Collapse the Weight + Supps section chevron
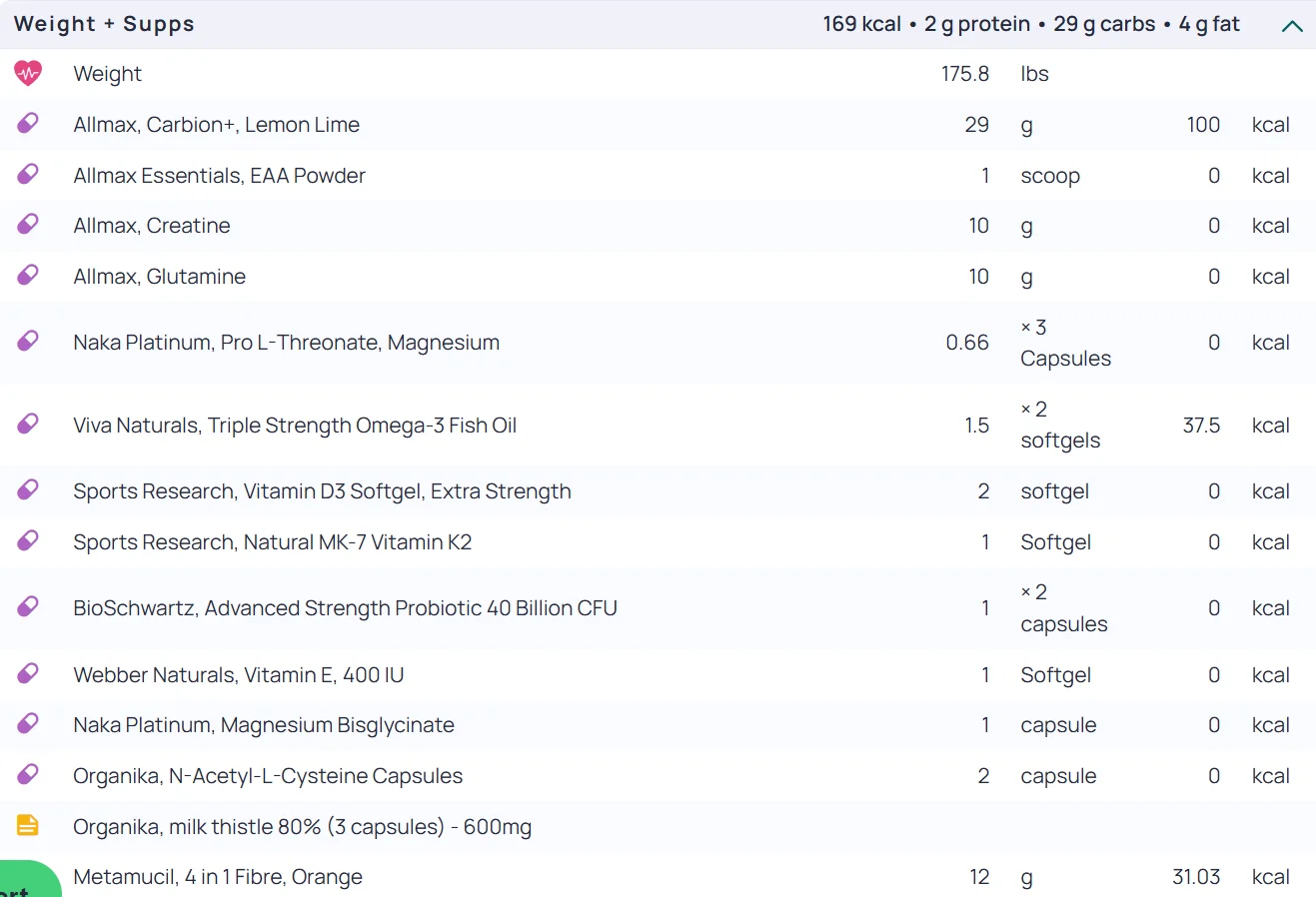This screenshot has width=1316, height=897. [x=1292, y=26]
